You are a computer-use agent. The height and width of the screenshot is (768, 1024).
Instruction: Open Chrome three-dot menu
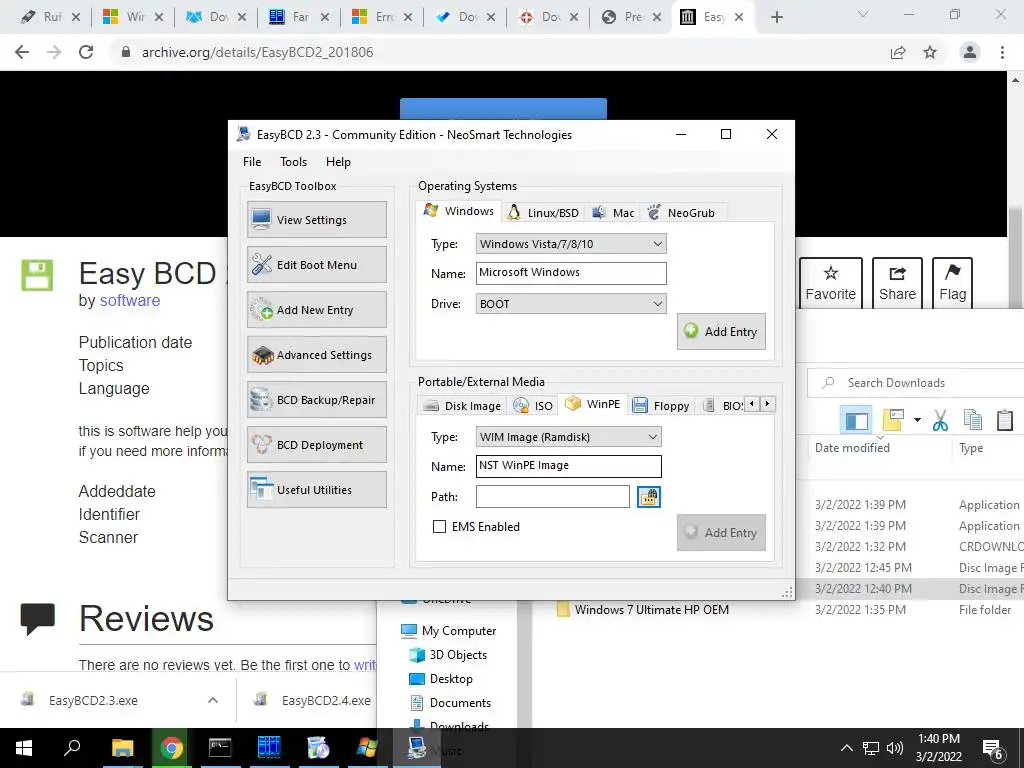pos(1002,52)
